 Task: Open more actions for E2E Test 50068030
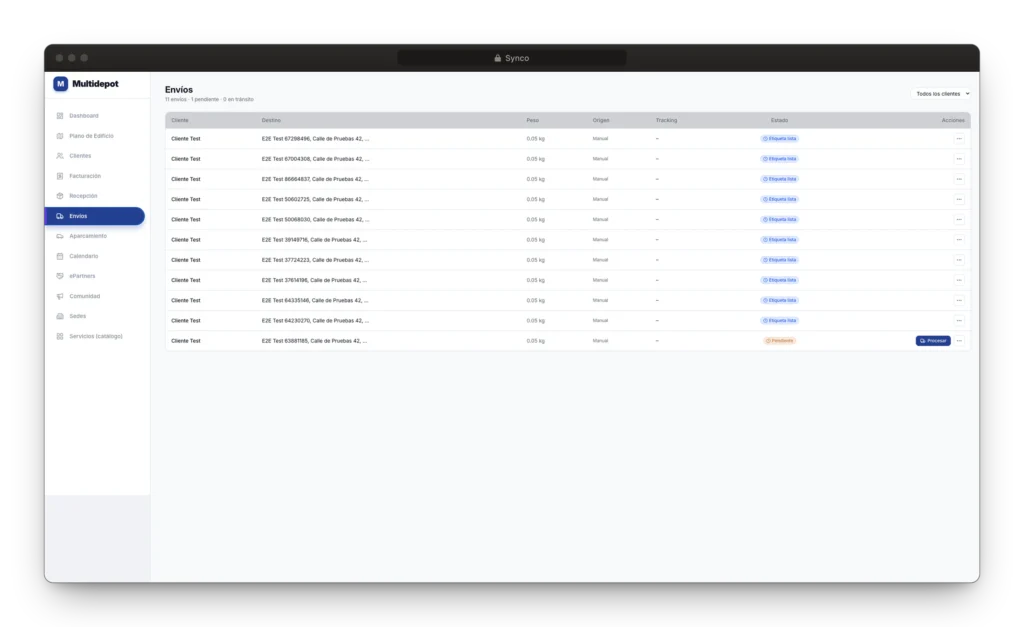(959, 219)
